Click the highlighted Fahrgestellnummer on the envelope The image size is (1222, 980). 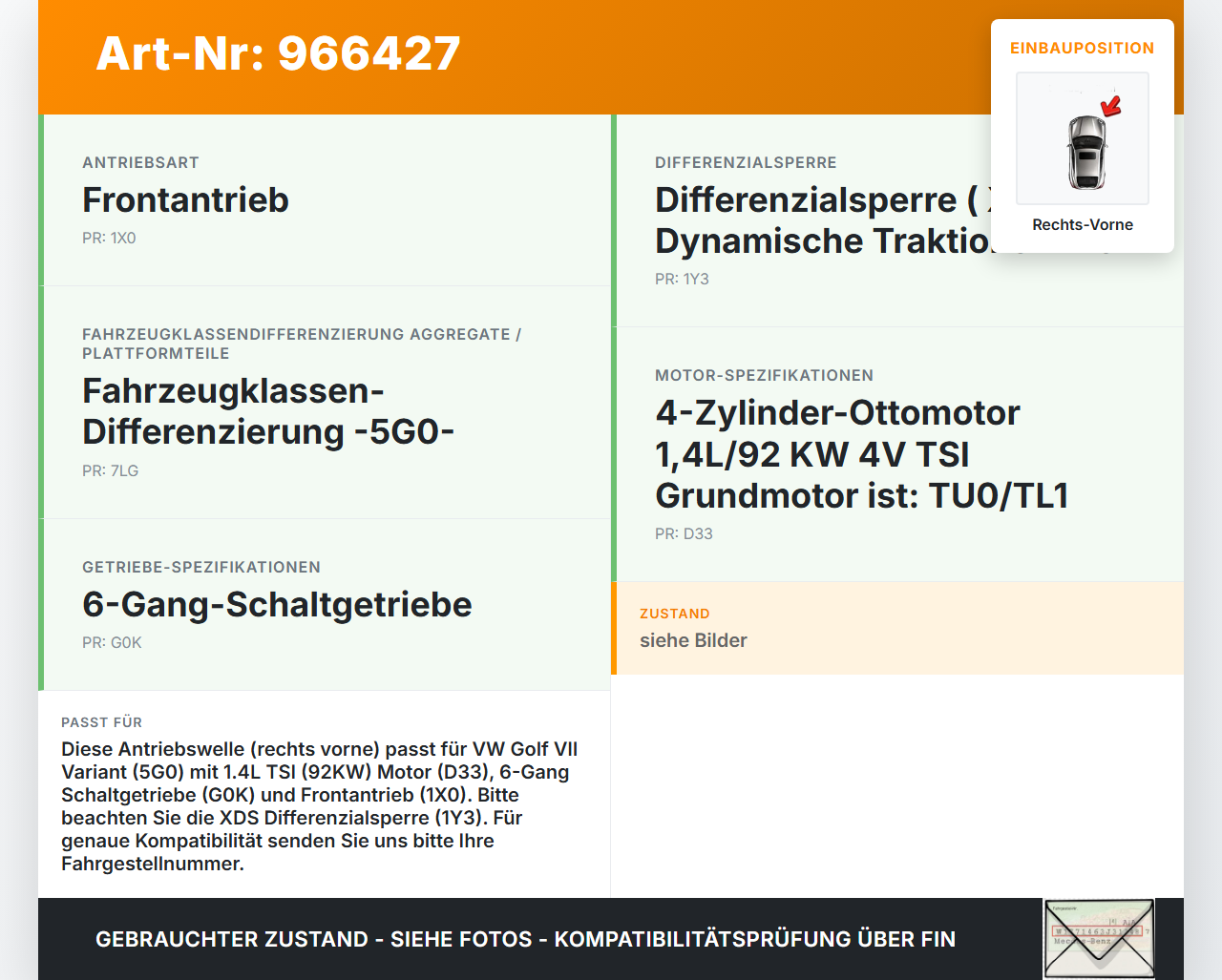[x=1098, y=930]
